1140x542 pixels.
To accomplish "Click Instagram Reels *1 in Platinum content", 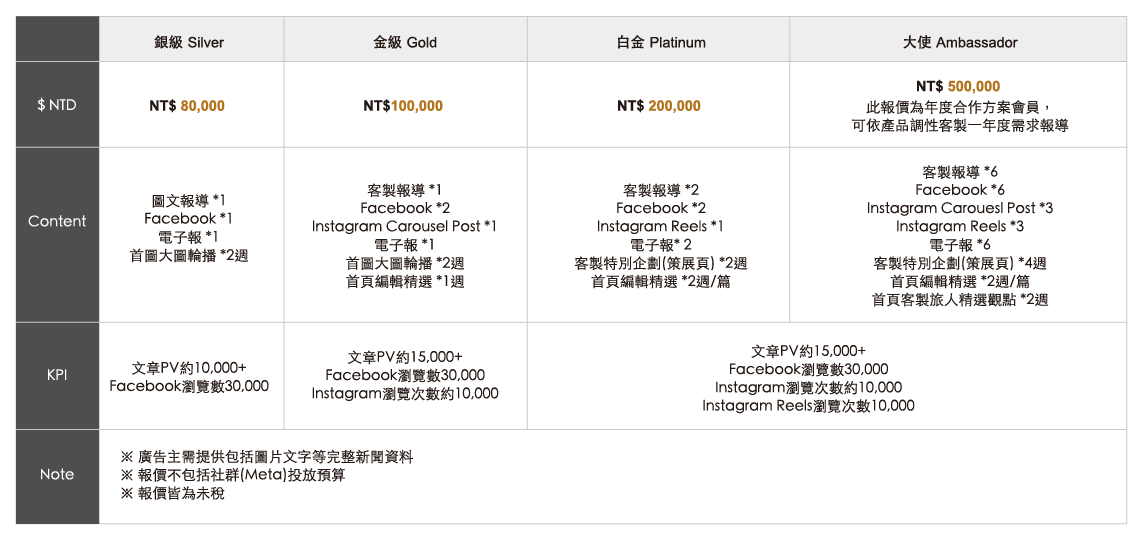I will pyautogui.click(x=660, y=226).
